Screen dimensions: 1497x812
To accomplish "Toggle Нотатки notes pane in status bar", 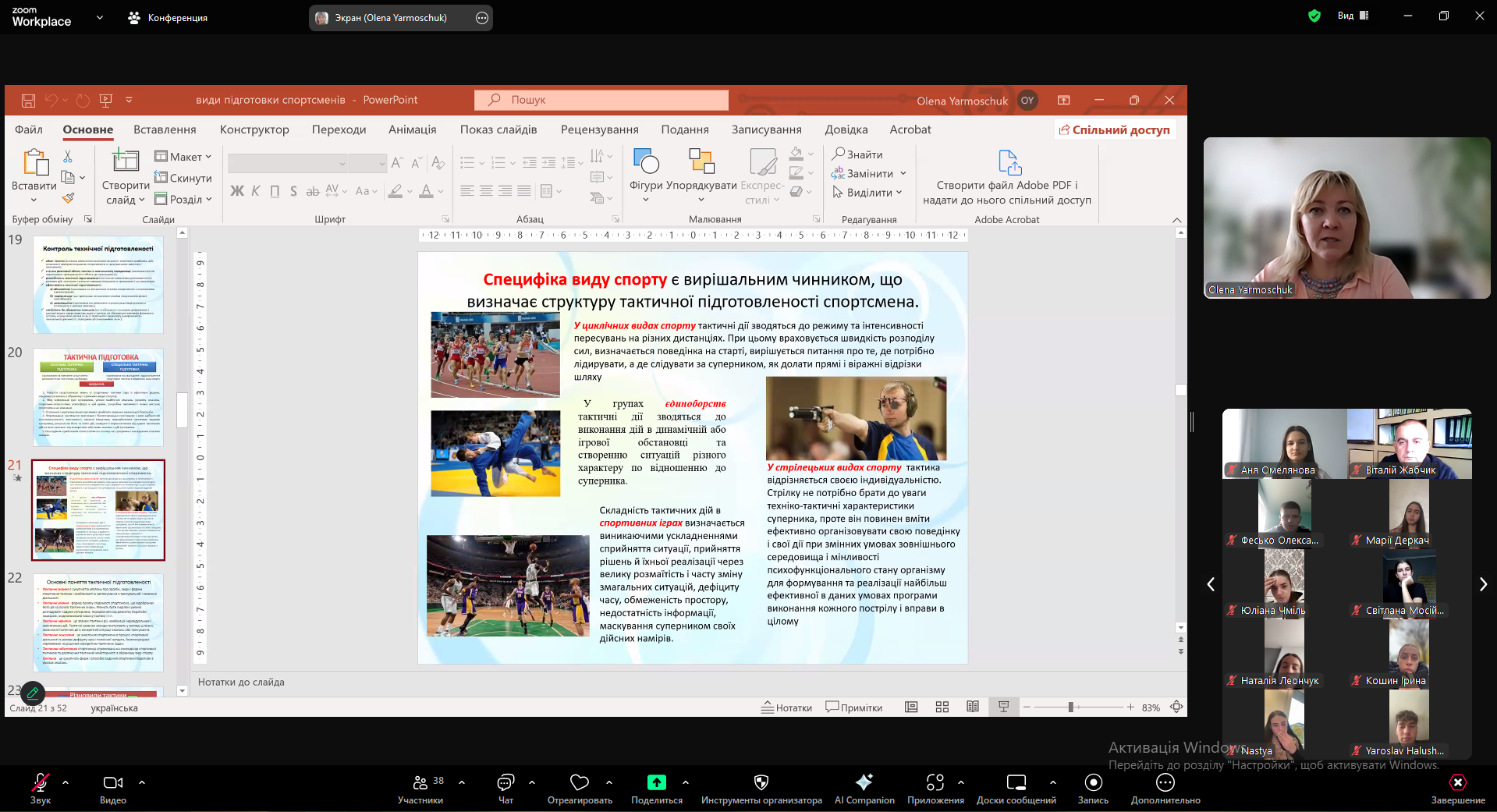I will [x=787, y=707].
